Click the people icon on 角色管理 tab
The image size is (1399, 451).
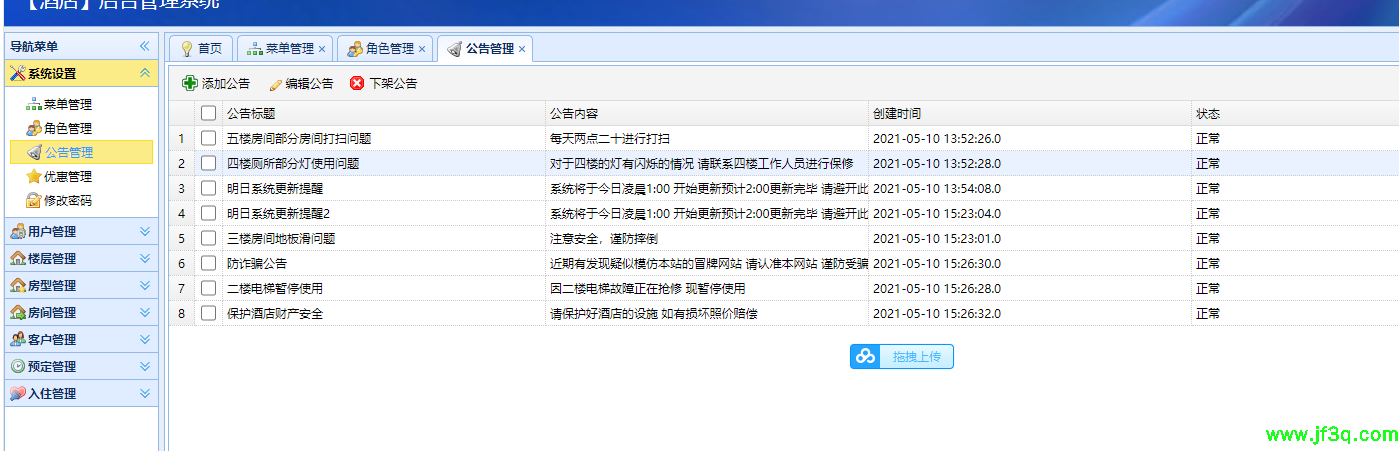click(355, 48)
